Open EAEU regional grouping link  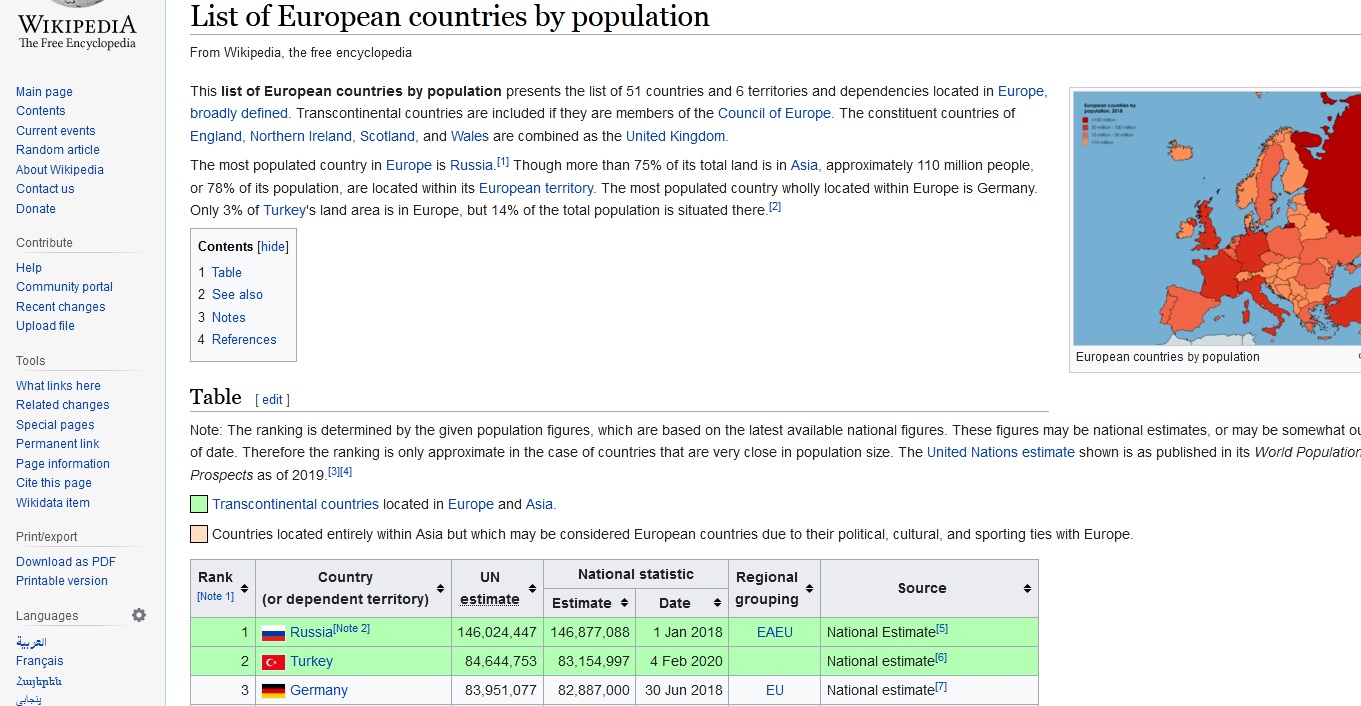pyautogui.click(x=775, y=632)
